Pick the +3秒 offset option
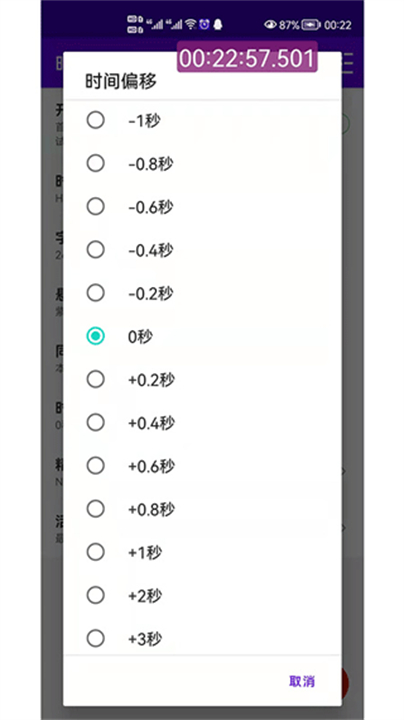The image size is (404, 720). (202, 638)
